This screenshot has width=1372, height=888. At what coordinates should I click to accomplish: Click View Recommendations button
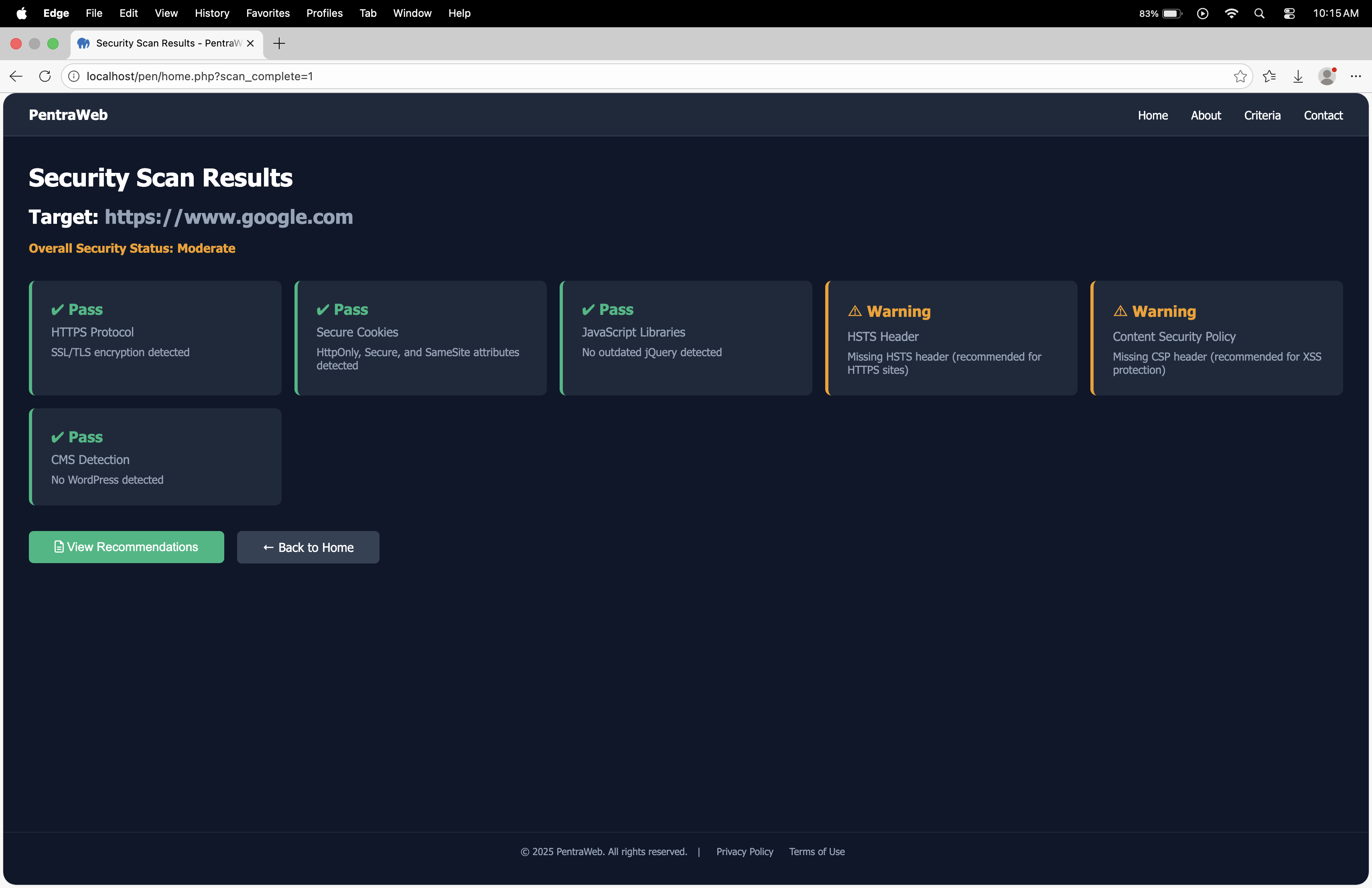click(126, 547)
